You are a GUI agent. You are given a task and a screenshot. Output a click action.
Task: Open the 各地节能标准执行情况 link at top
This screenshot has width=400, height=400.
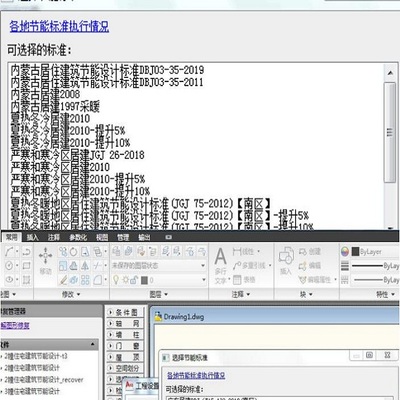click(59, 26)
